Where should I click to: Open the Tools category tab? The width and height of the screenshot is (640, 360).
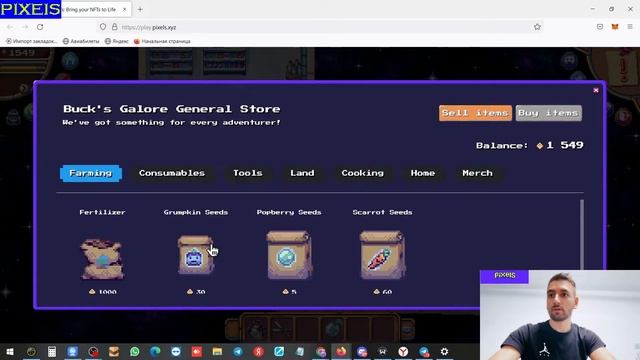click(248, 173)
